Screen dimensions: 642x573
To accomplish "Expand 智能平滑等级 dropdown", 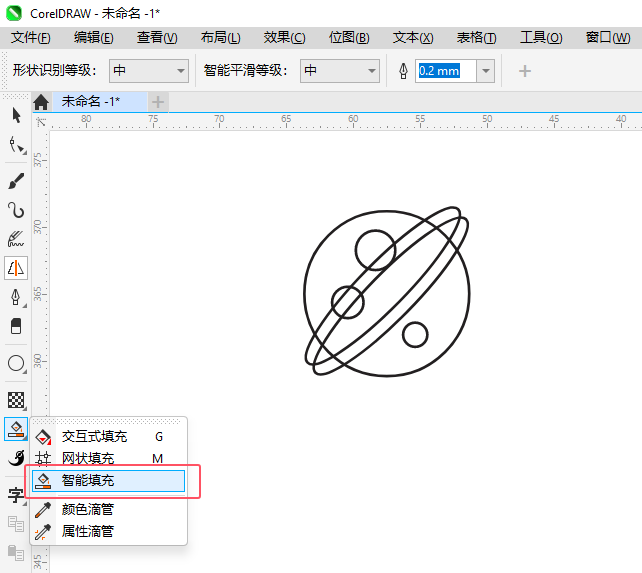I will [340, 71].
